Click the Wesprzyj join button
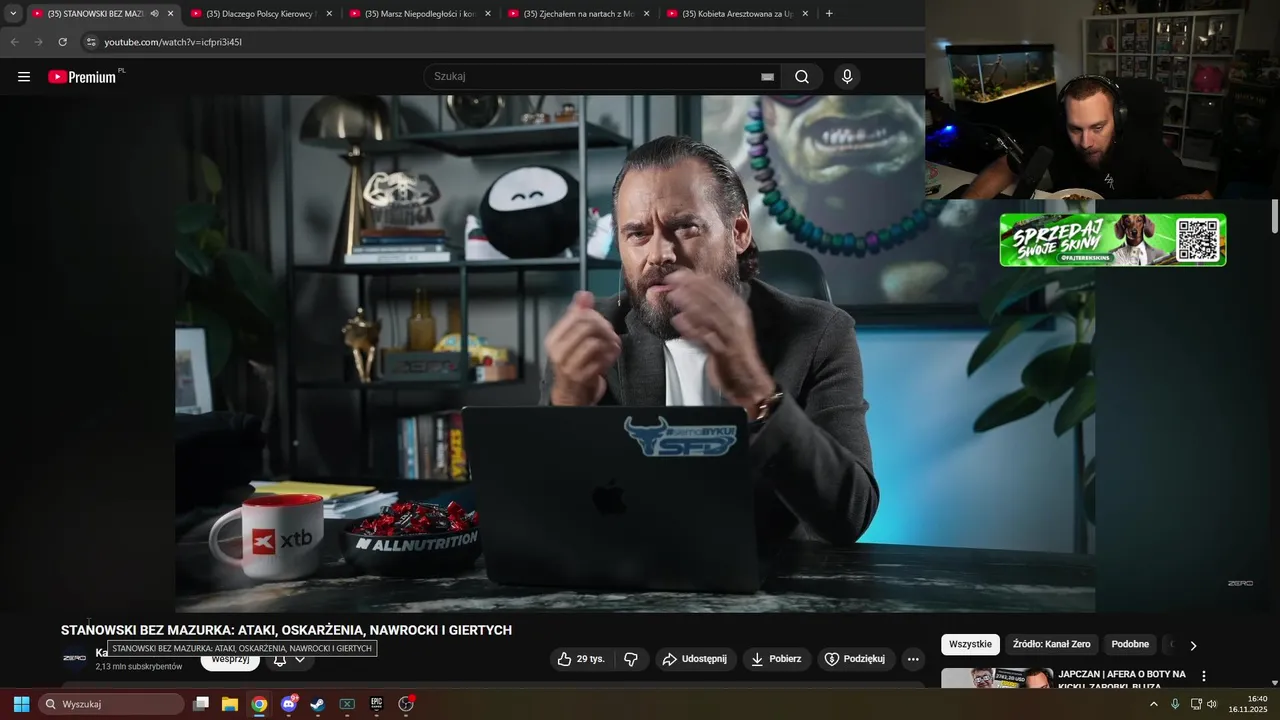 point(230,659)
